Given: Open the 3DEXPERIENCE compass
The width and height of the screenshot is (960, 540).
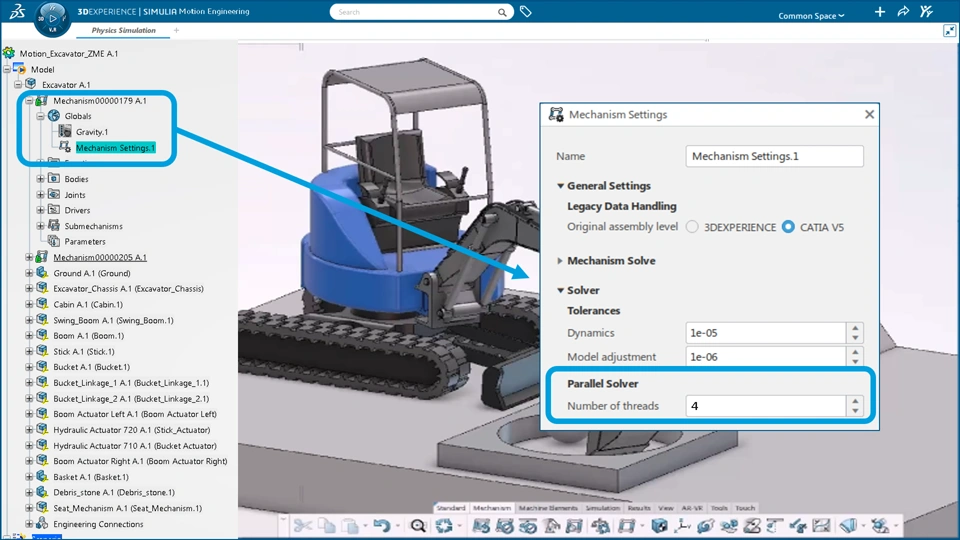Looking at the screenshot, I should point(53,18).
